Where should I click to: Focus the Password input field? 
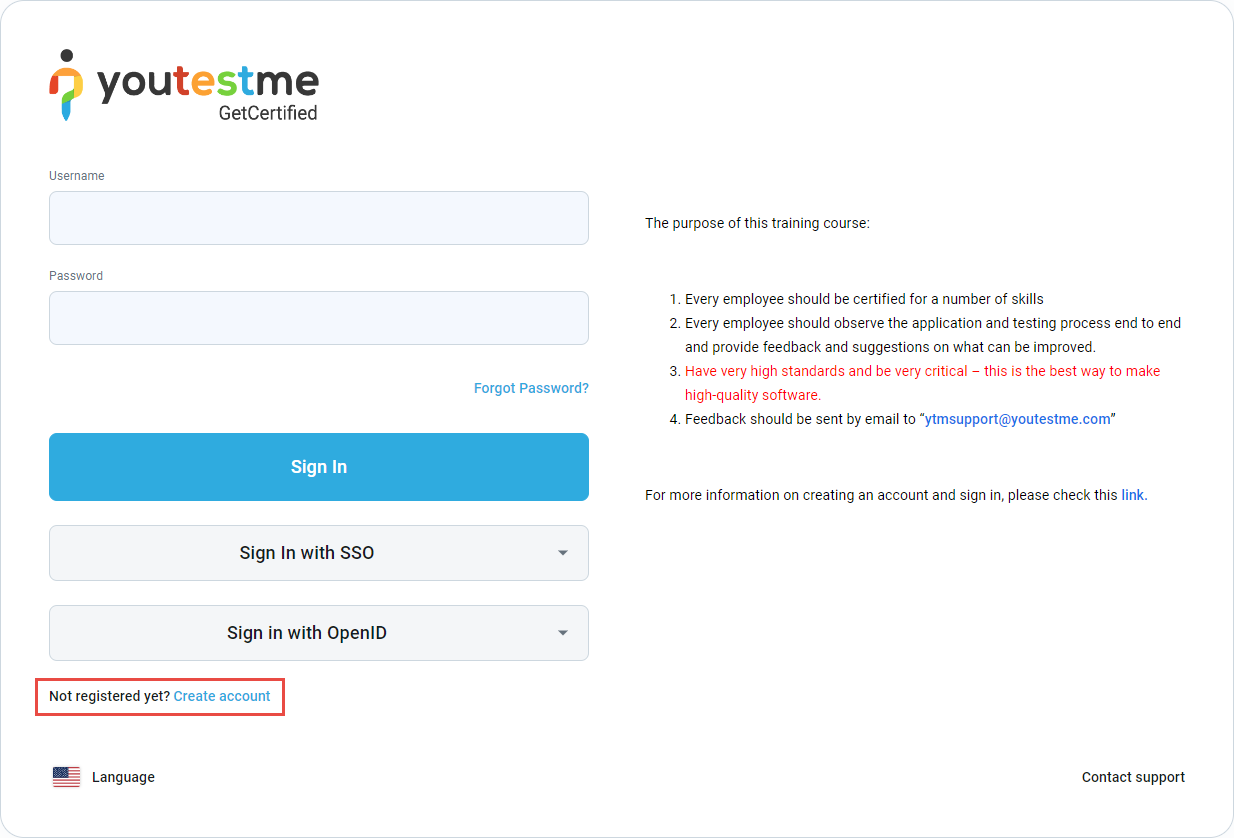[319, 318]
